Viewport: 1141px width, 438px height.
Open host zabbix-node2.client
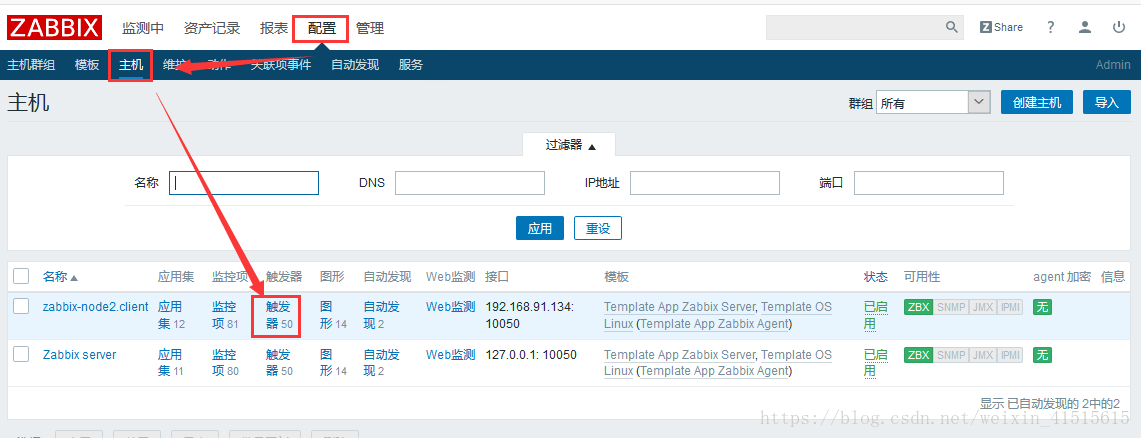95,306
